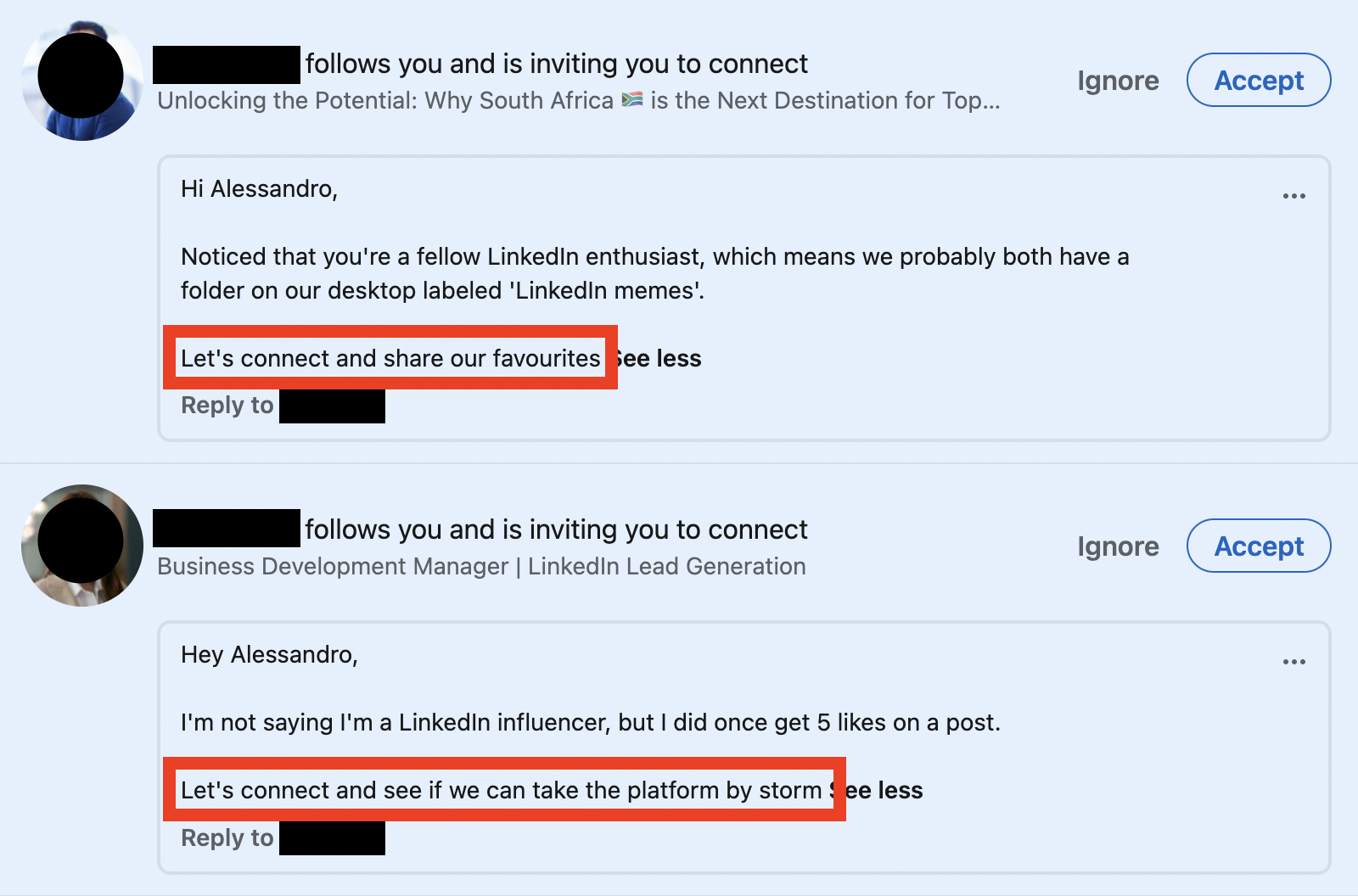The image size is (1358, 896).
Task: Ignore the first connection invitation
Action: coord(1118,81)
